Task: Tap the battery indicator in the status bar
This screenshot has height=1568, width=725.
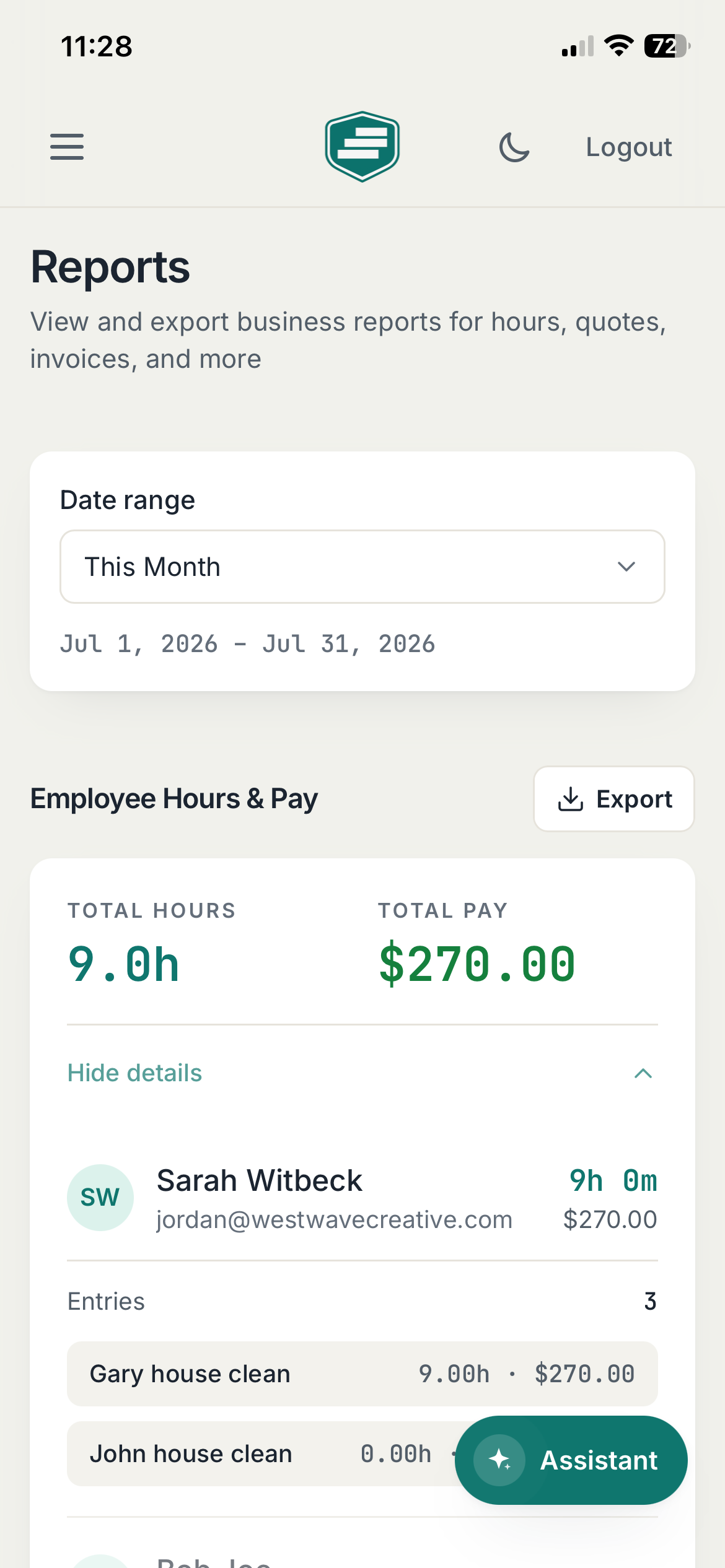Action: point(668,46)
